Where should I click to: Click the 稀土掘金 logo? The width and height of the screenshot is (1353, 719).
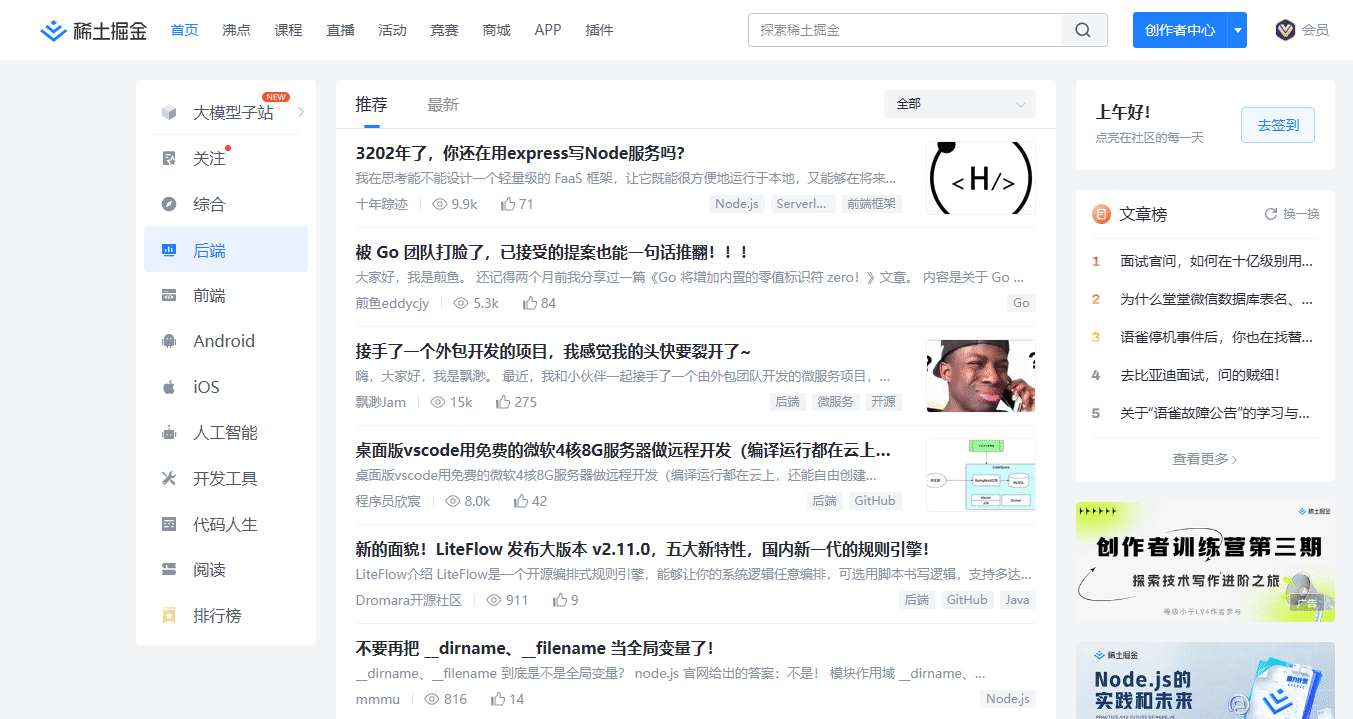(93, 30)
